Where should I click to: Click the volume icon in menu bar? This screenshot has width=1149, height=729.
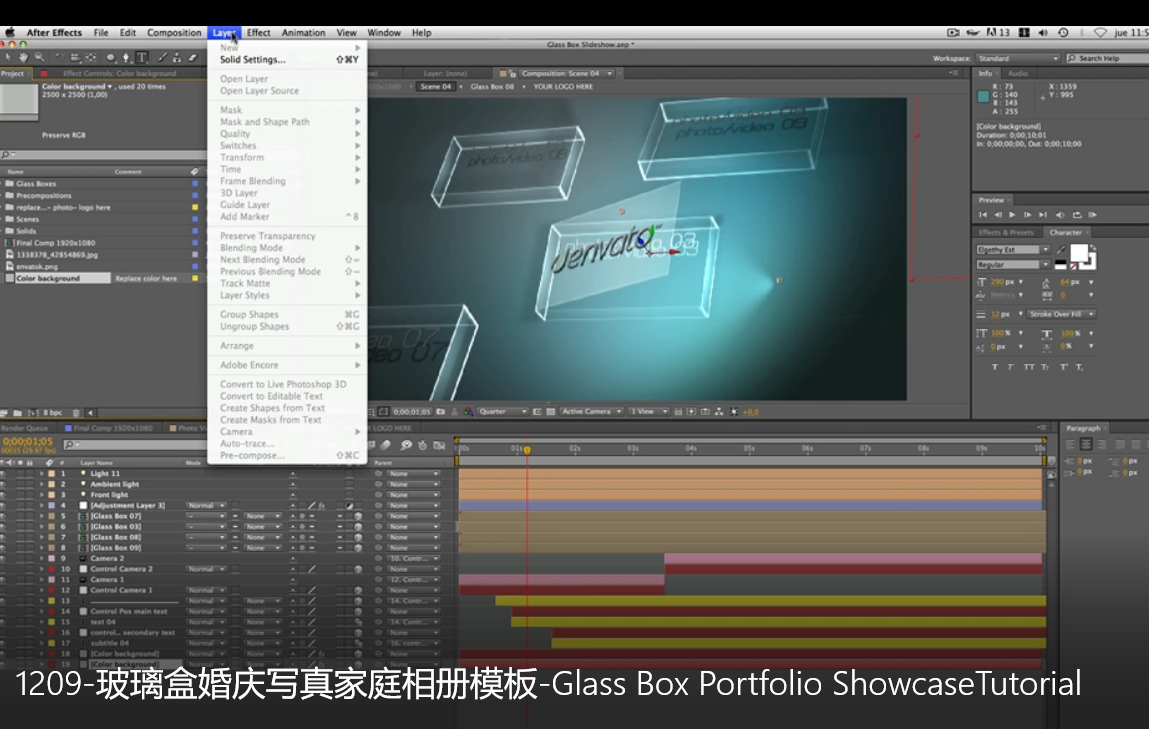1043,32
